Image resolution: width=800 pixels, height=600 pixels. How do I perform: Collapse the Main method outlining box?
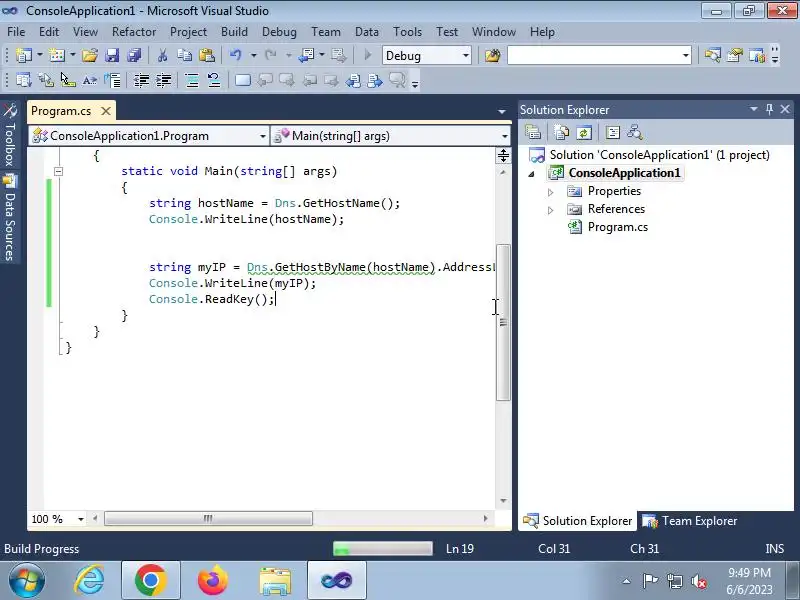coord(59,171)
